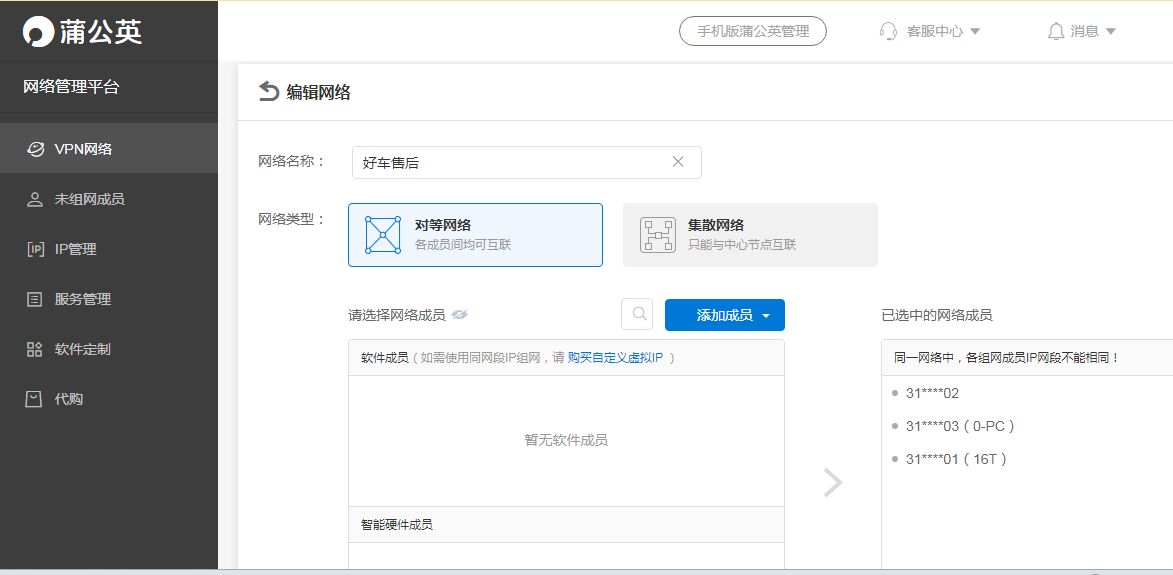Viewport: 1173px width, 575px height.
Task: Click the 集散网络 hub topology icon
Action: click(658, 235)
